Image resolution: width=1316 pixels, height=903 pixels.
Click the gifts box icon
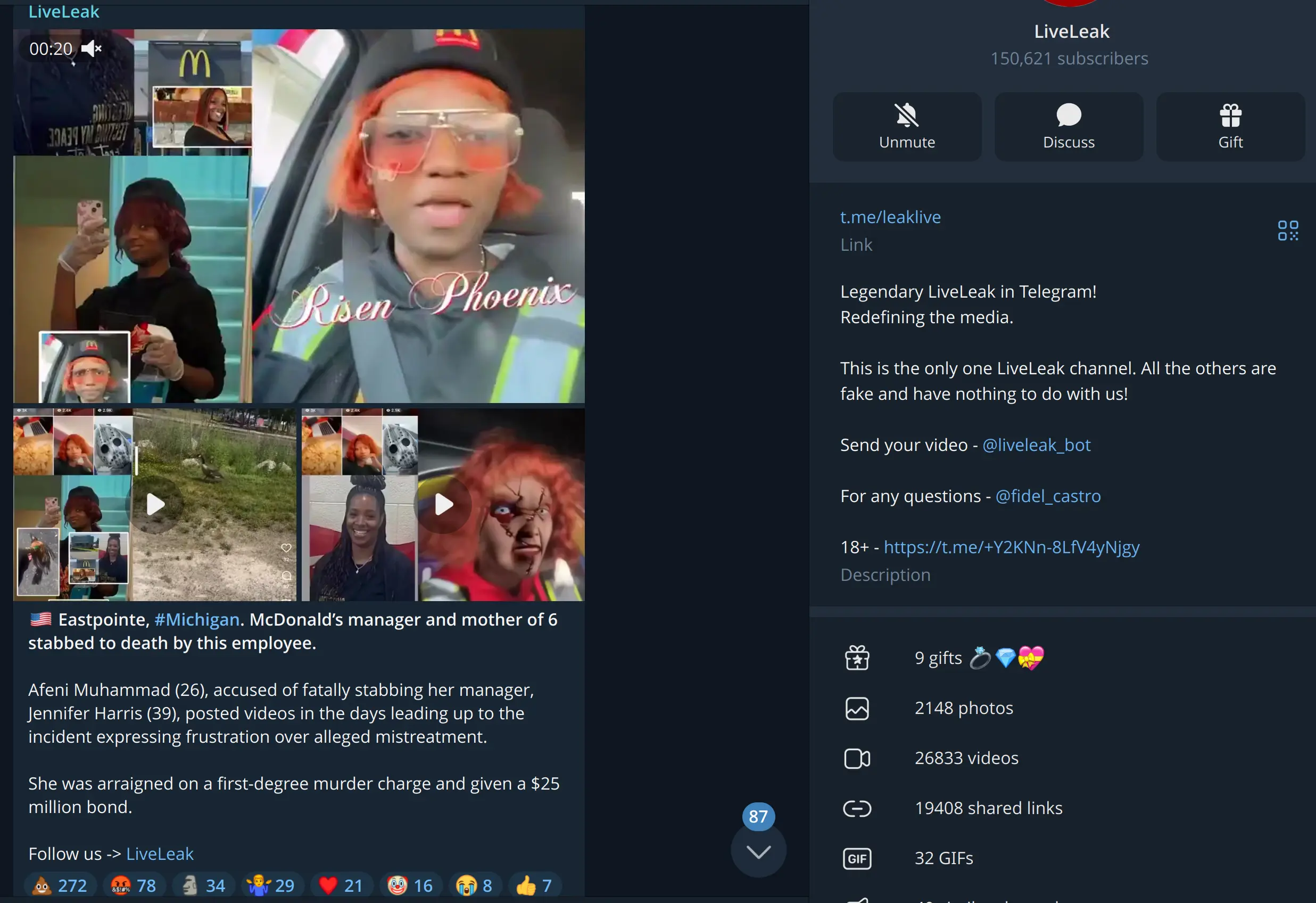[857, 658]
